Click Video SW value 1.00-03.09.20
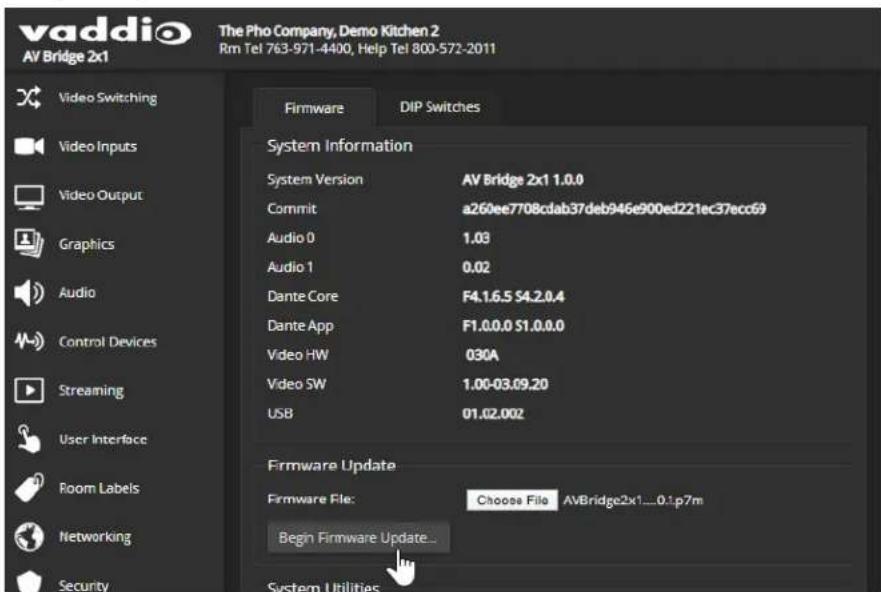Image resolution: width=881 pixels, height=592 pixels. point(505,384)
